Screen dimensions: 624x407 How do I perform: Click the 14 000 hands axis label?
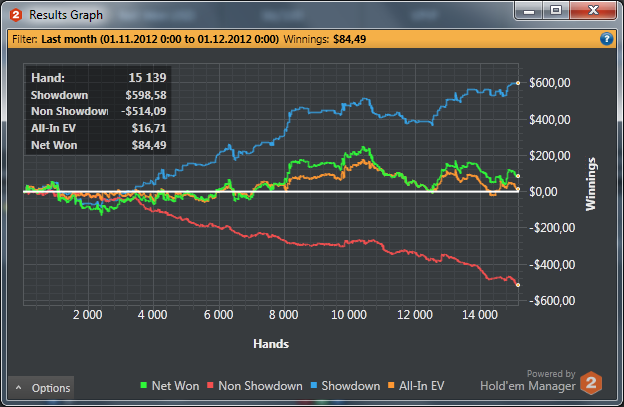click(480, 315)
